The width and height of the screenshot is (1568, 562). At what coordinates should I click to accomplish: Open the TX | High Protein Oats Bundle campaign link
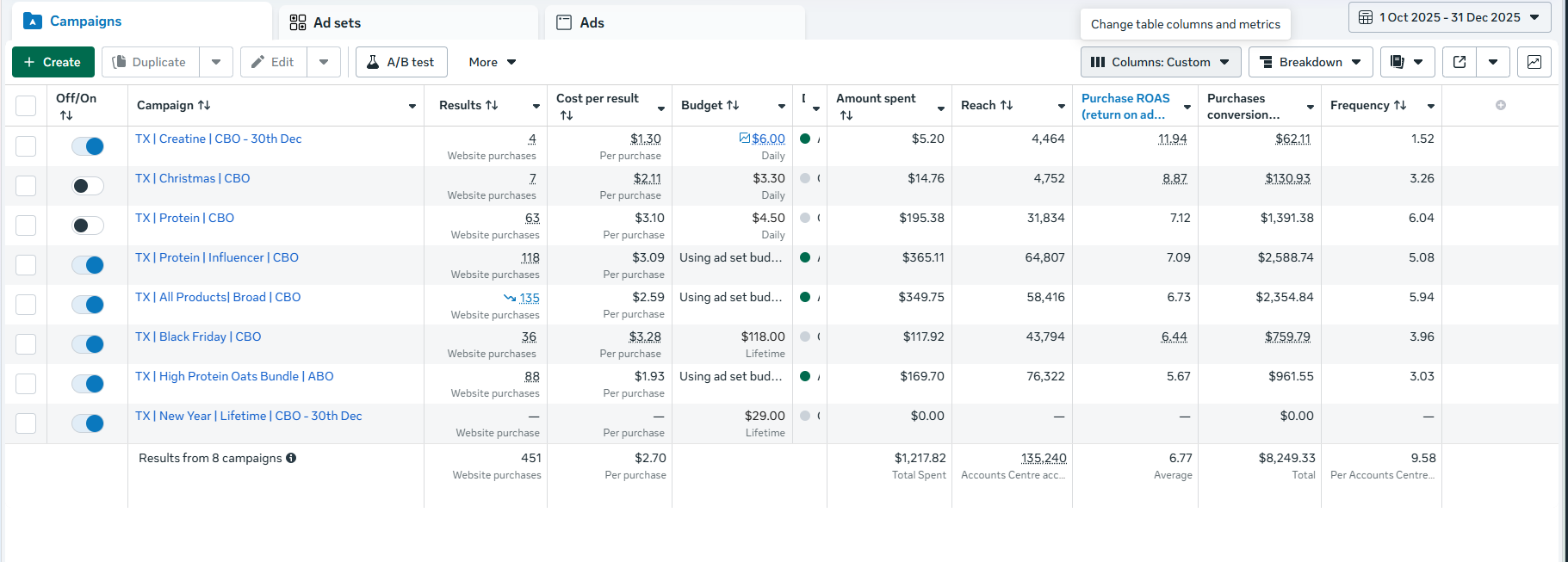234,376
